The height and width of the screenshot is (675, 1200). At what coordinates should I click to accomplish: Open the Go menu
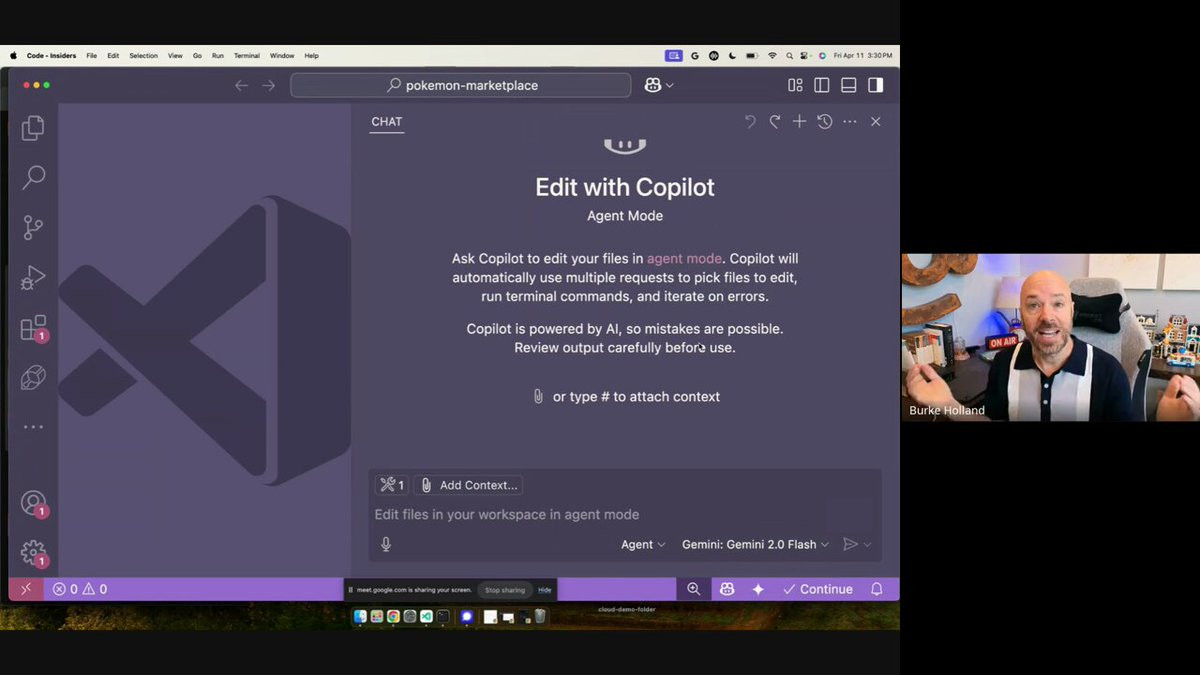[197, 56]
